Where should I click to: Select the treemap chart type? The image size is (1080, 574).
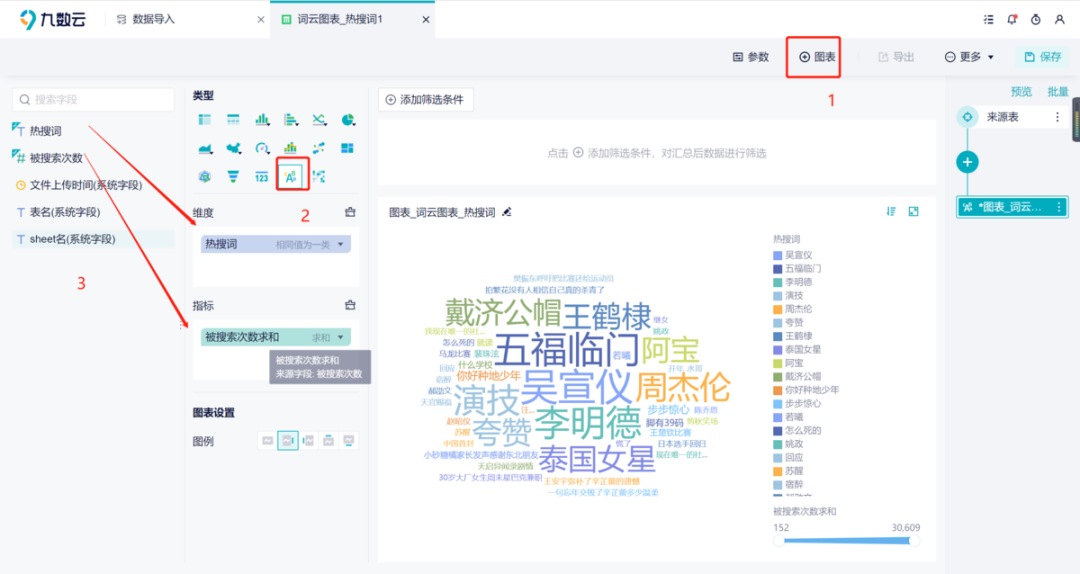coord(348,148)
